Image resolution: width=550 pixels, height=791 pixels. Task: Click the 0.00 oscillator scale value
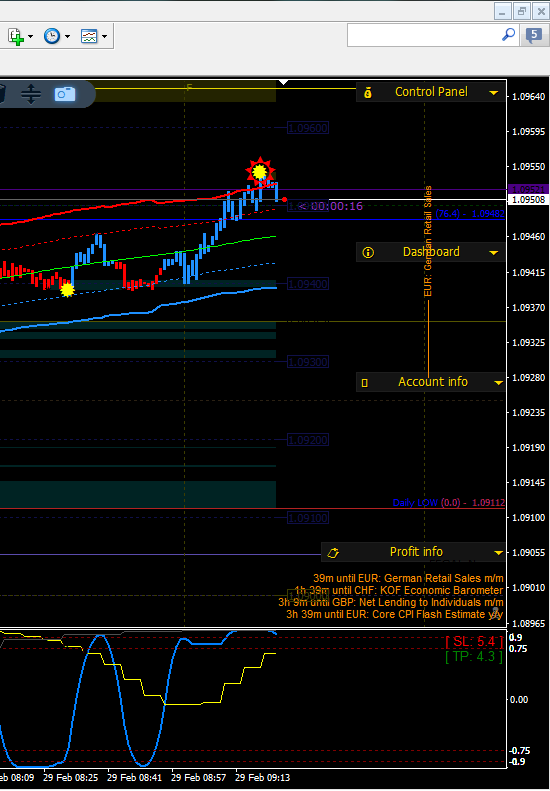click(x=519, y=700)
